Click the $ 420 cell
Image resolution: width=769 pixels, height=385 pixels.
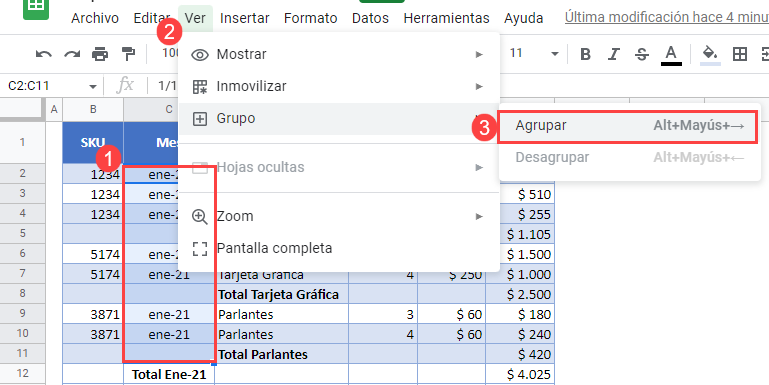[520, 355]
